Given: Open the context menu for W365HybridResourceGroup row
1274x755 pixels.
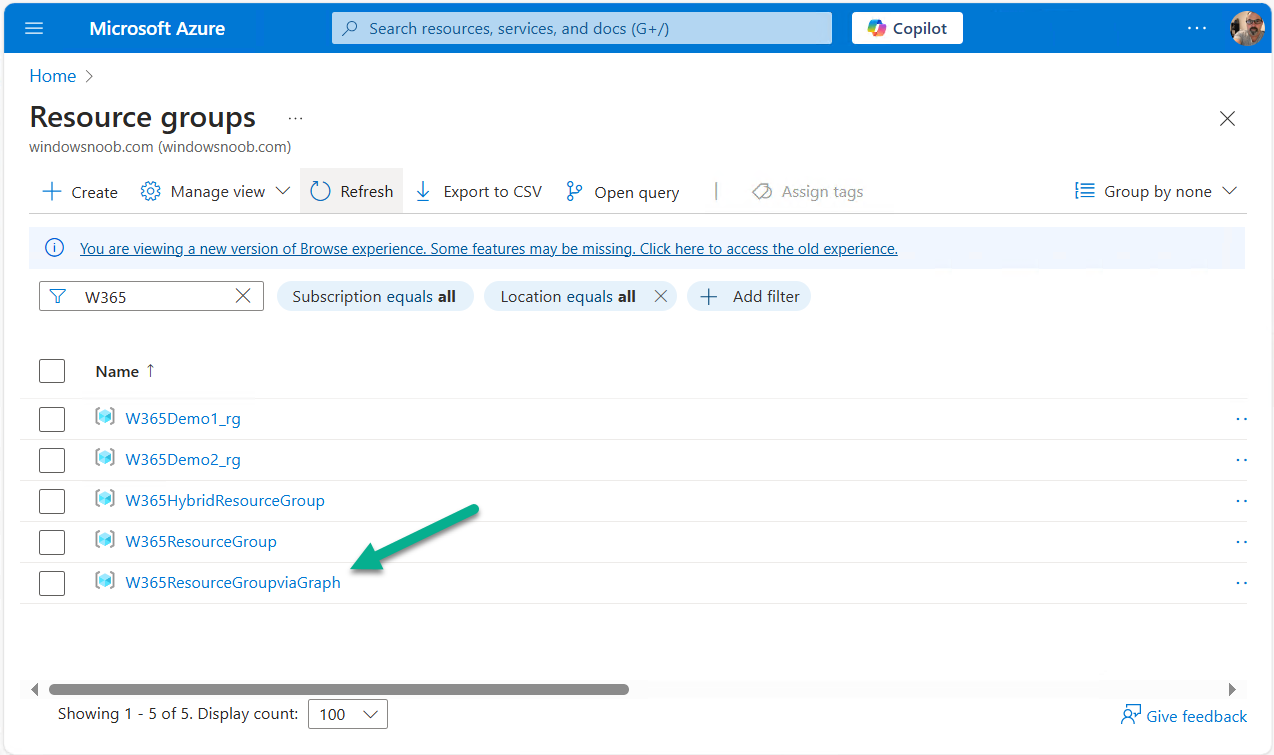Looking at the screenshot, I should [x=1241, y=502].
